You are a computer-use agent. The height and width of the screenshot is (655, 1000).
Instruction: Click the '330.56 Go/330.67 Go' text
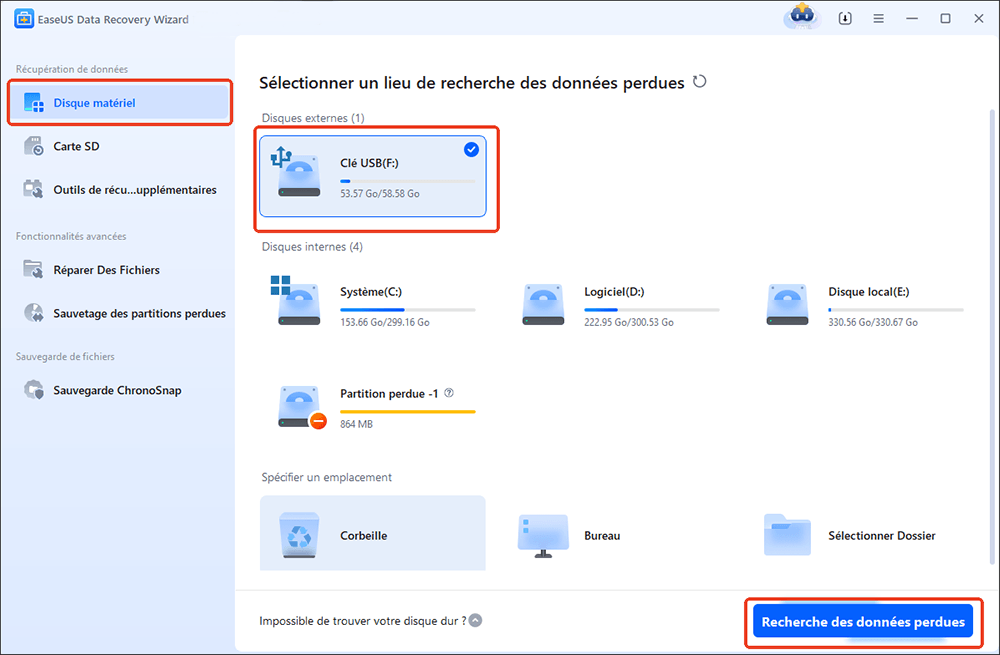(x=873, y=322)
